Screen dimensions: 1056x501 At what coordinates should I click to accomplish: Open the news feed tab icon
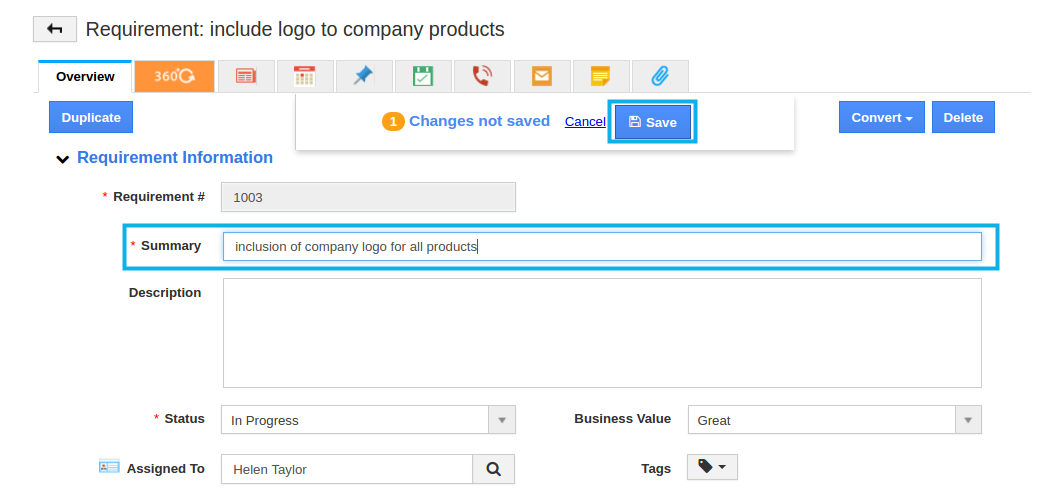tap(246, 76)
